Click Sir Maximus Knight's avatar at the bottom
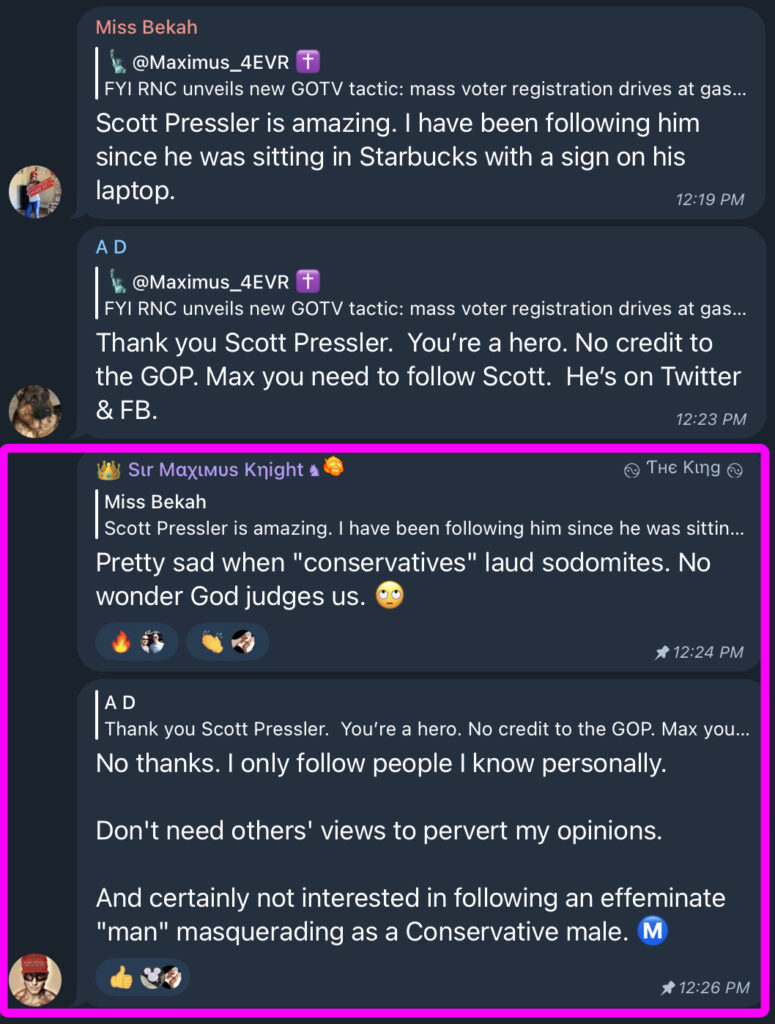The height and width of the screenshot is (1024, 775). click(x=35, y=980)
